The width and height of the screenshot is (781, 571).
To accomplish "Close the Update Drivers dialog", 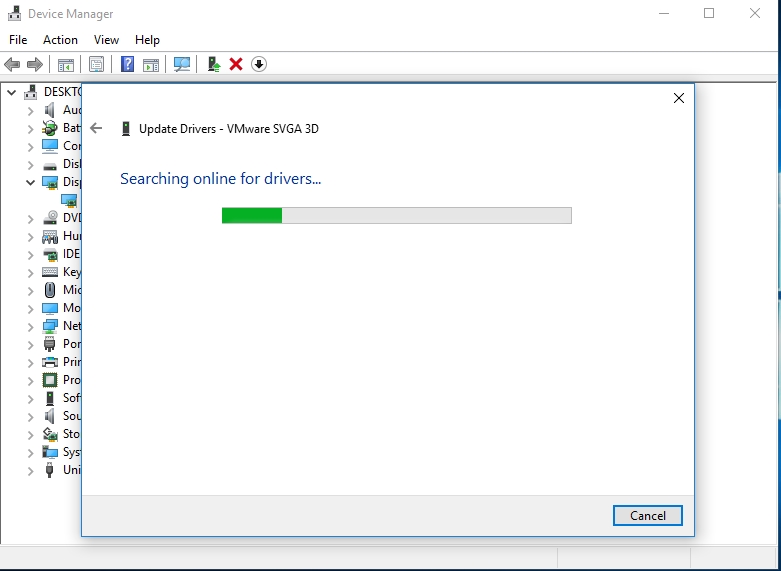I will (678, 98).
